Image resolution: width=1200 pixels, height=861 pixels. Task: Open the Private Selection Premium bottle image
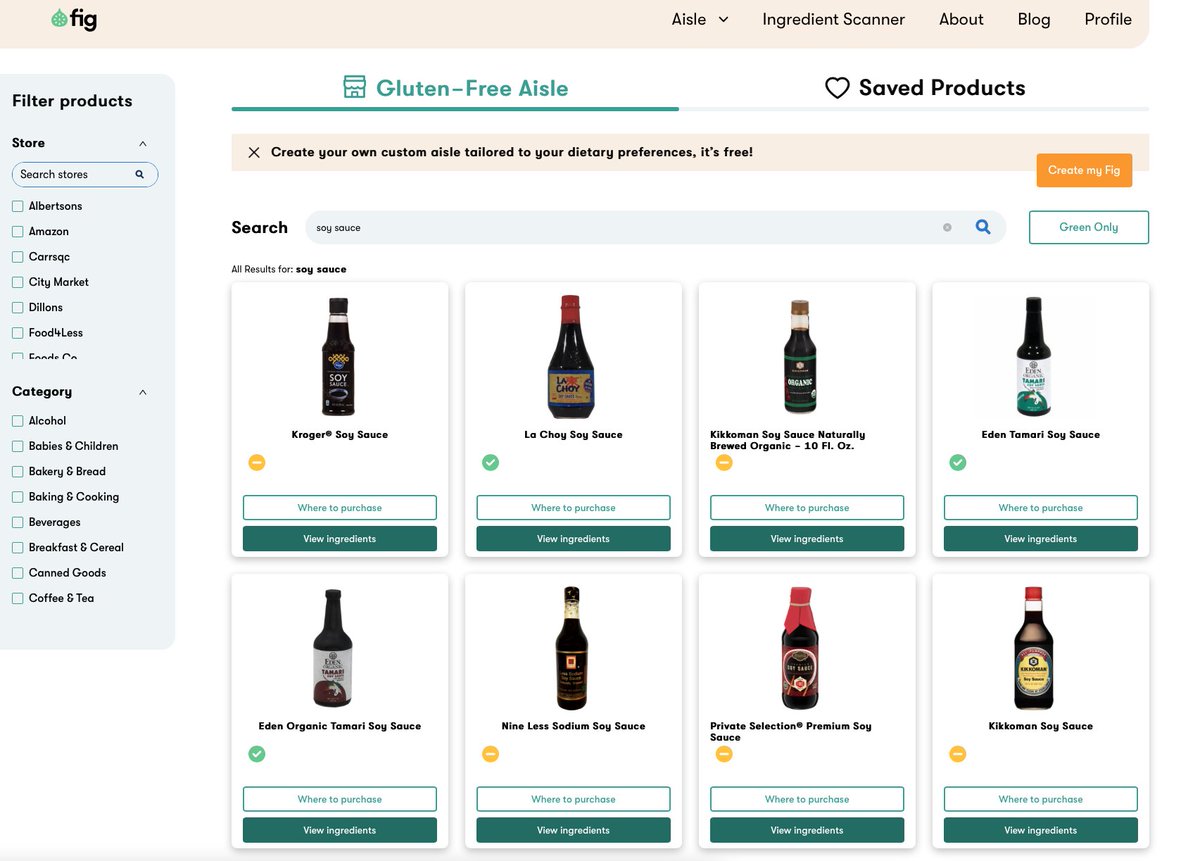point(800,648)
